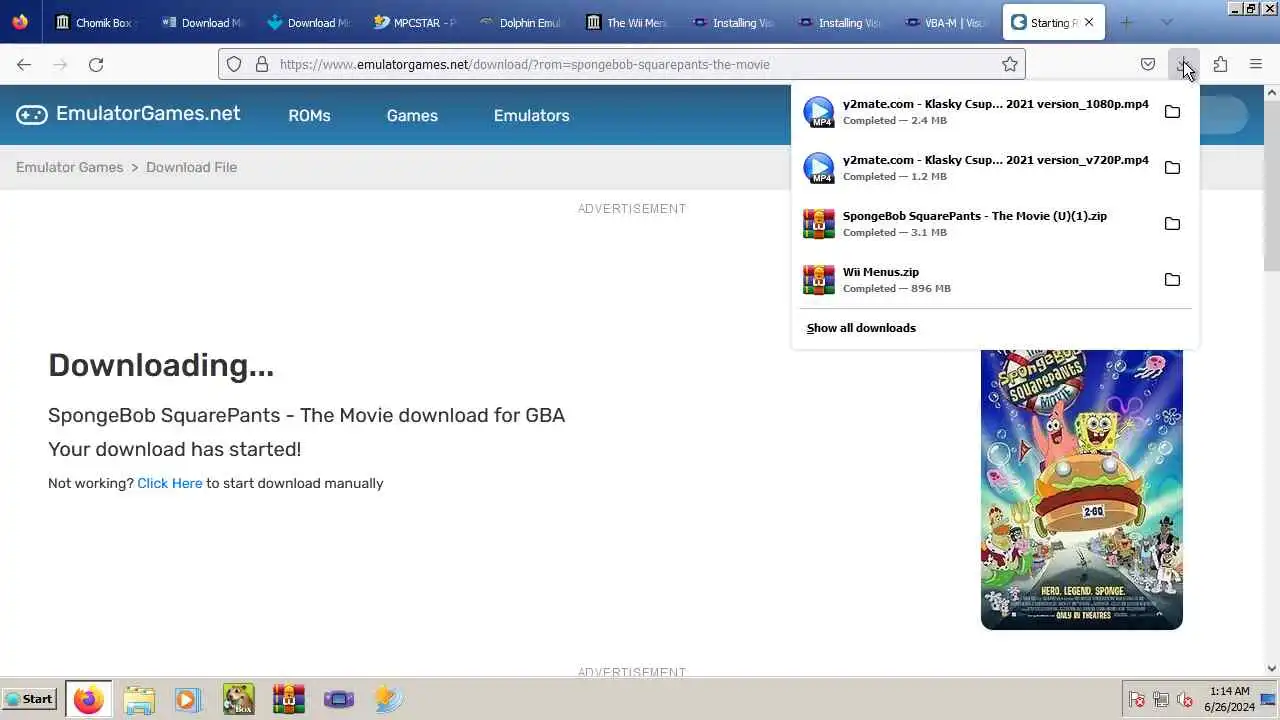Switch to the Dolphin Emulator tab
This screenshot has height=720, width=1280.
[522, 22]
